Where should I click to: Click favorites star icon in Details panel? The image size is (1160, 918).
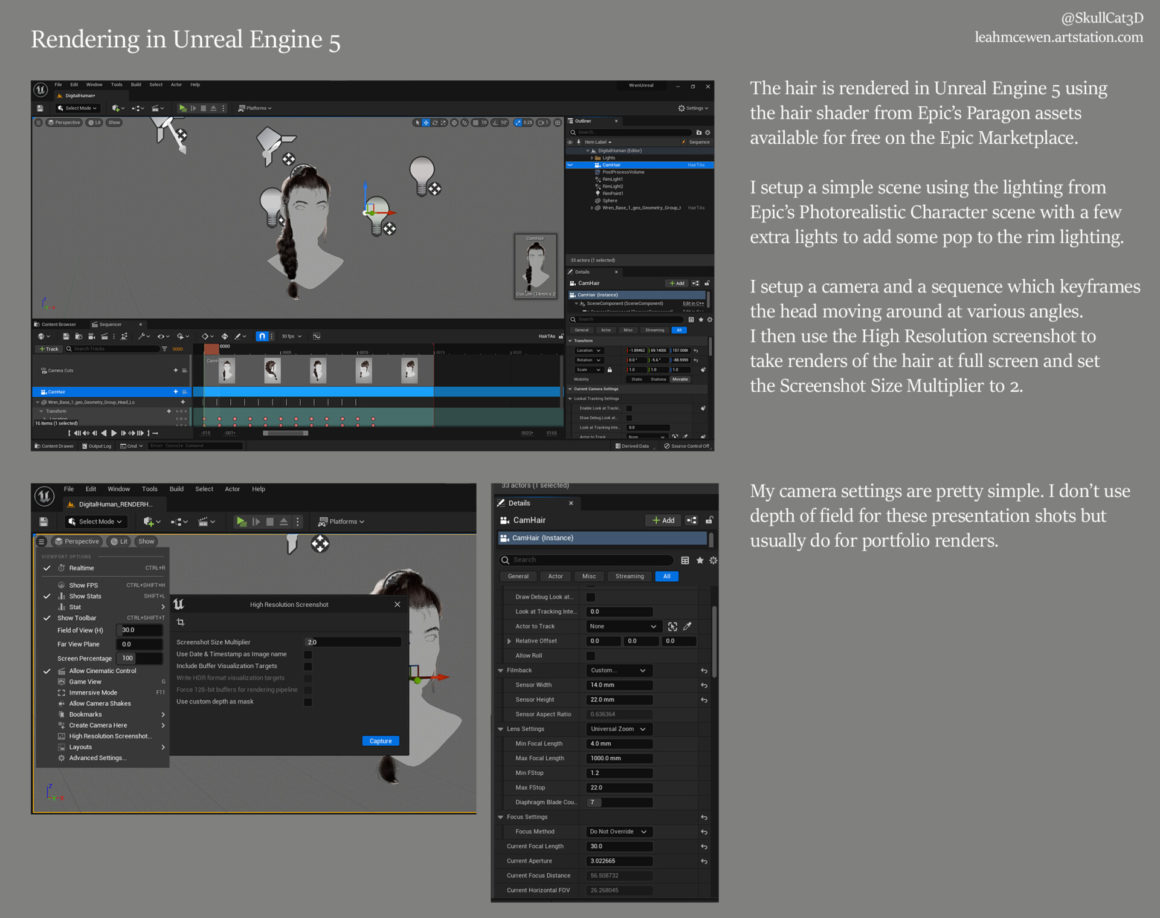pyautogui.click(x=699, y=560)
